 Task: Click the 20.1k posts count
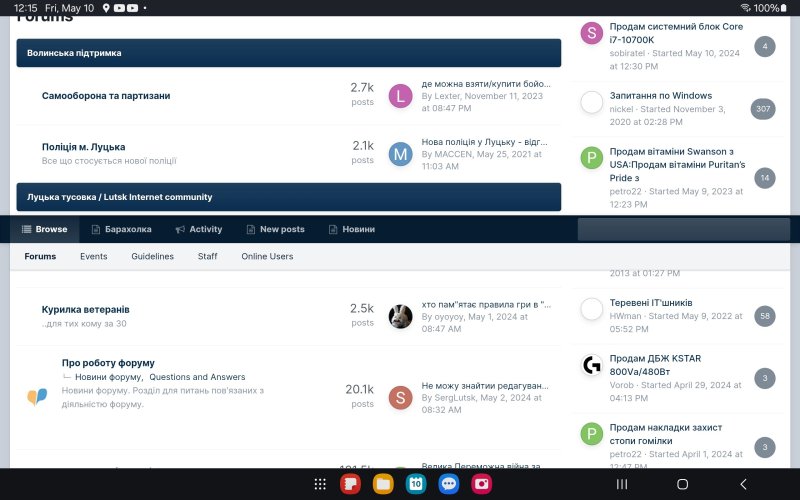click(360, 390)
